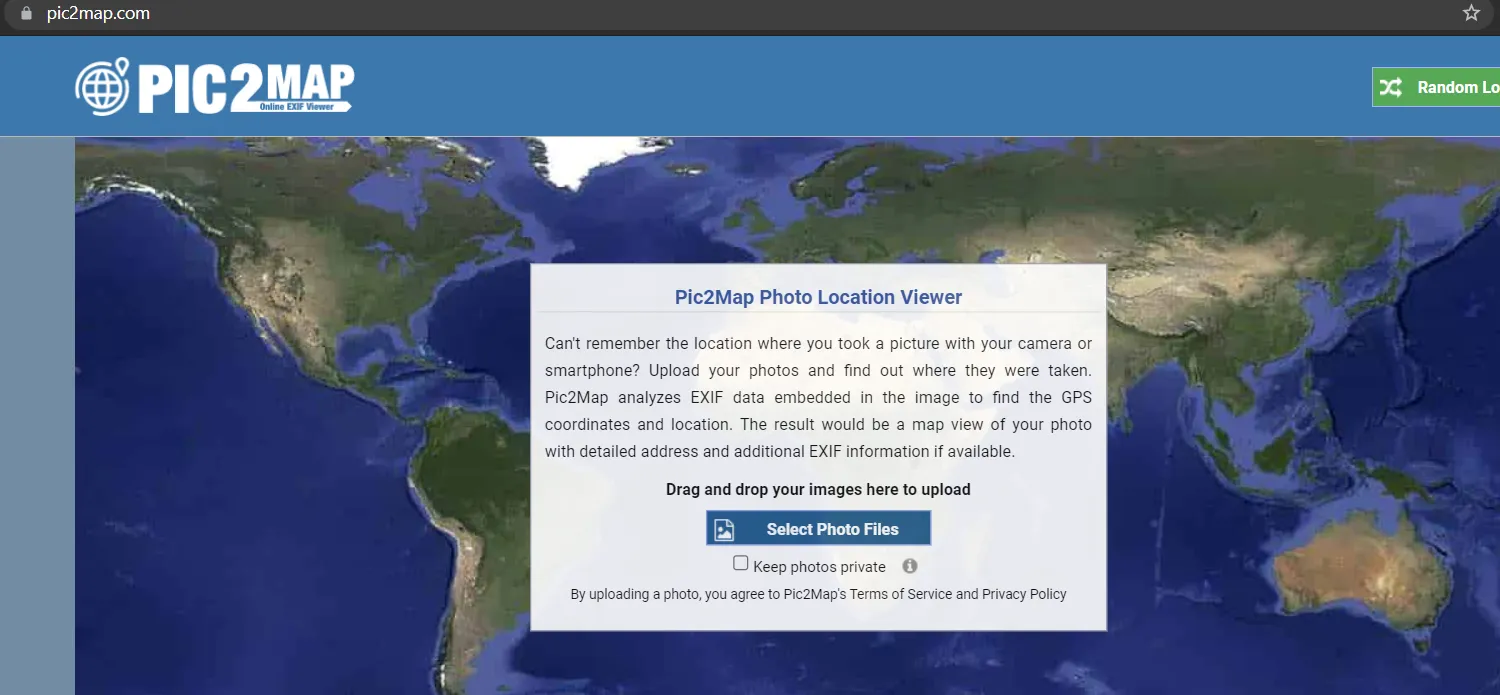Click the 'Keep photos private' label
The height and width of the screenshot is (695, 1500).
coord(819,567)
